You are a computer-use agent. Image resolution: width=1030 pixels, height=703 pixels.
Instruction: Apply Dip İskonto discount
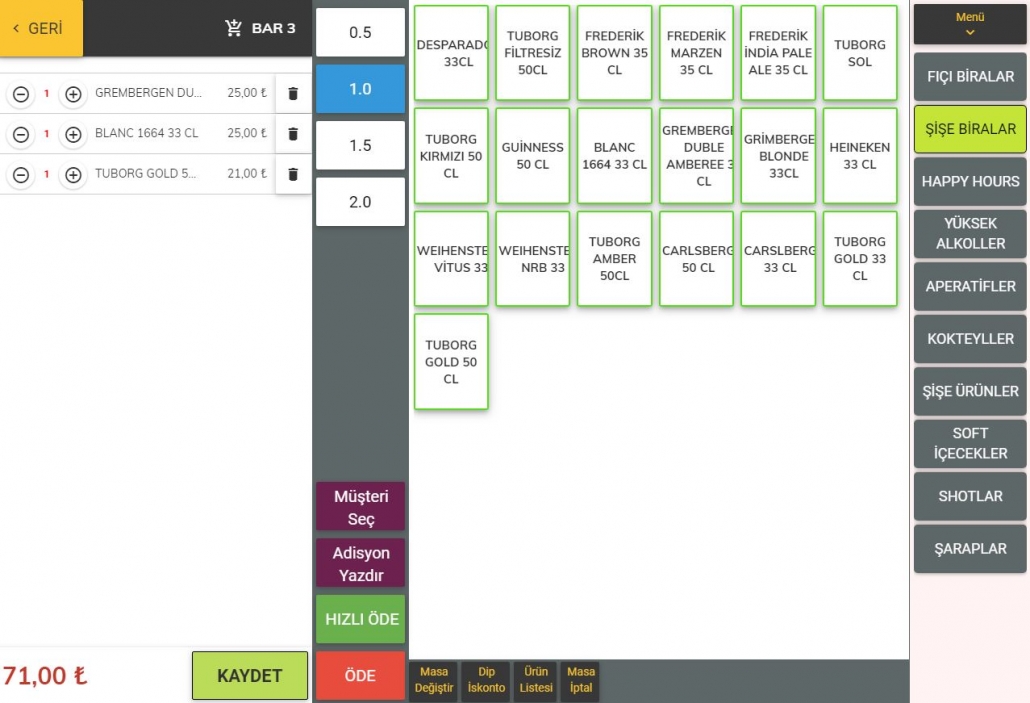click(x=486, y=680)
